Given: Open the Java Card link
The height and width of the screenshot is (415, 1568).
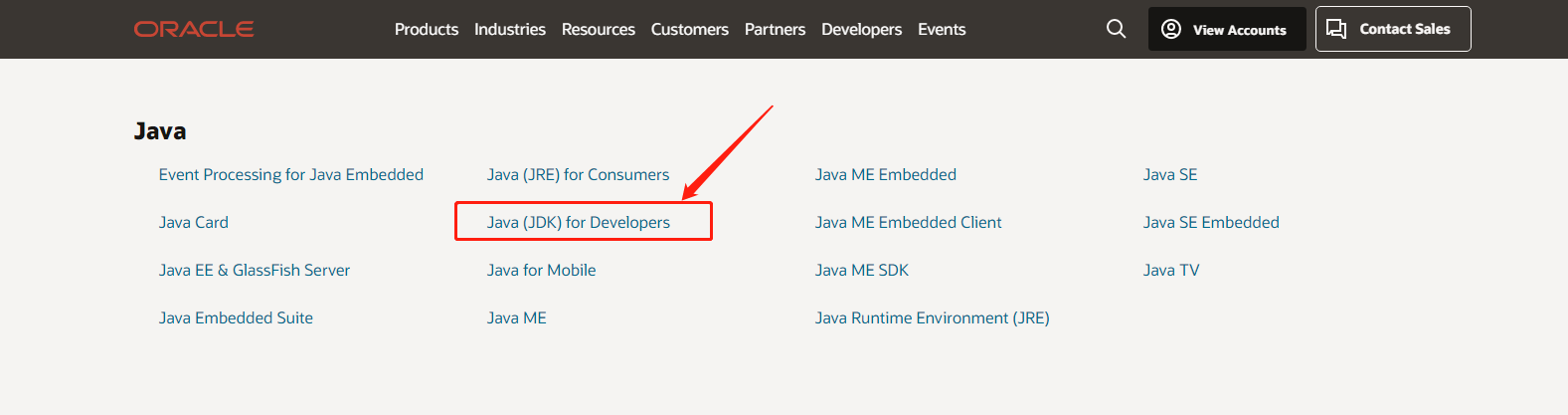Looking at the screenshot, I should pyautogui.click(x=194, y=222).
